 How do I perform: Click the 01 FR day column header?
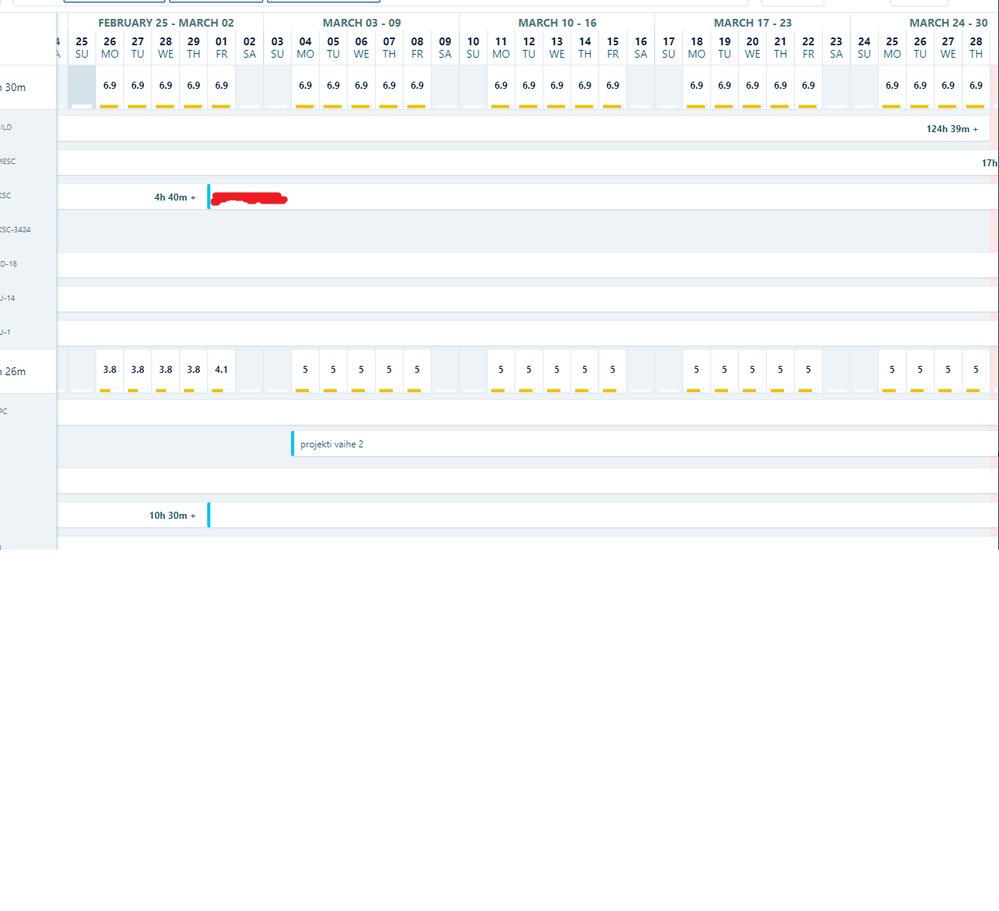point(221,48)
